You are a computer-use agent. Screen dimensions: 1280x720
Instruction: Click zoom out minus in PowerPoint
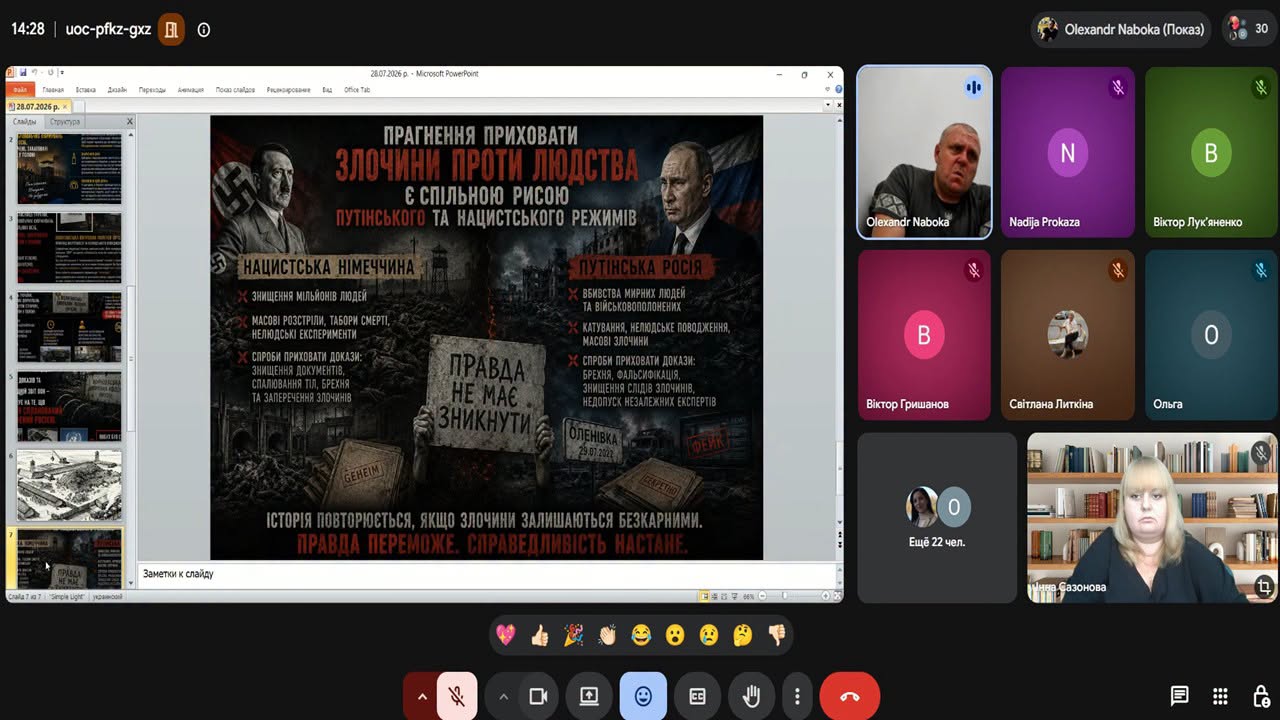pyautogui.click(x=763, y=596)
